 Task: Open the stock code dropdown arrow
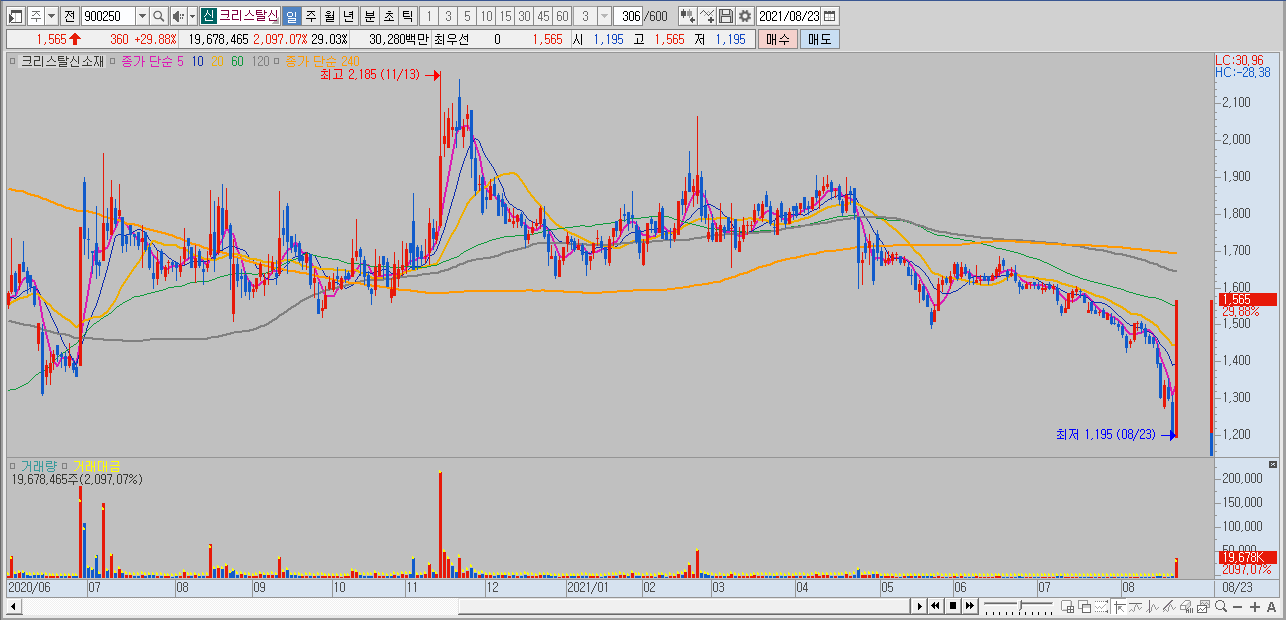pos(143,16)
